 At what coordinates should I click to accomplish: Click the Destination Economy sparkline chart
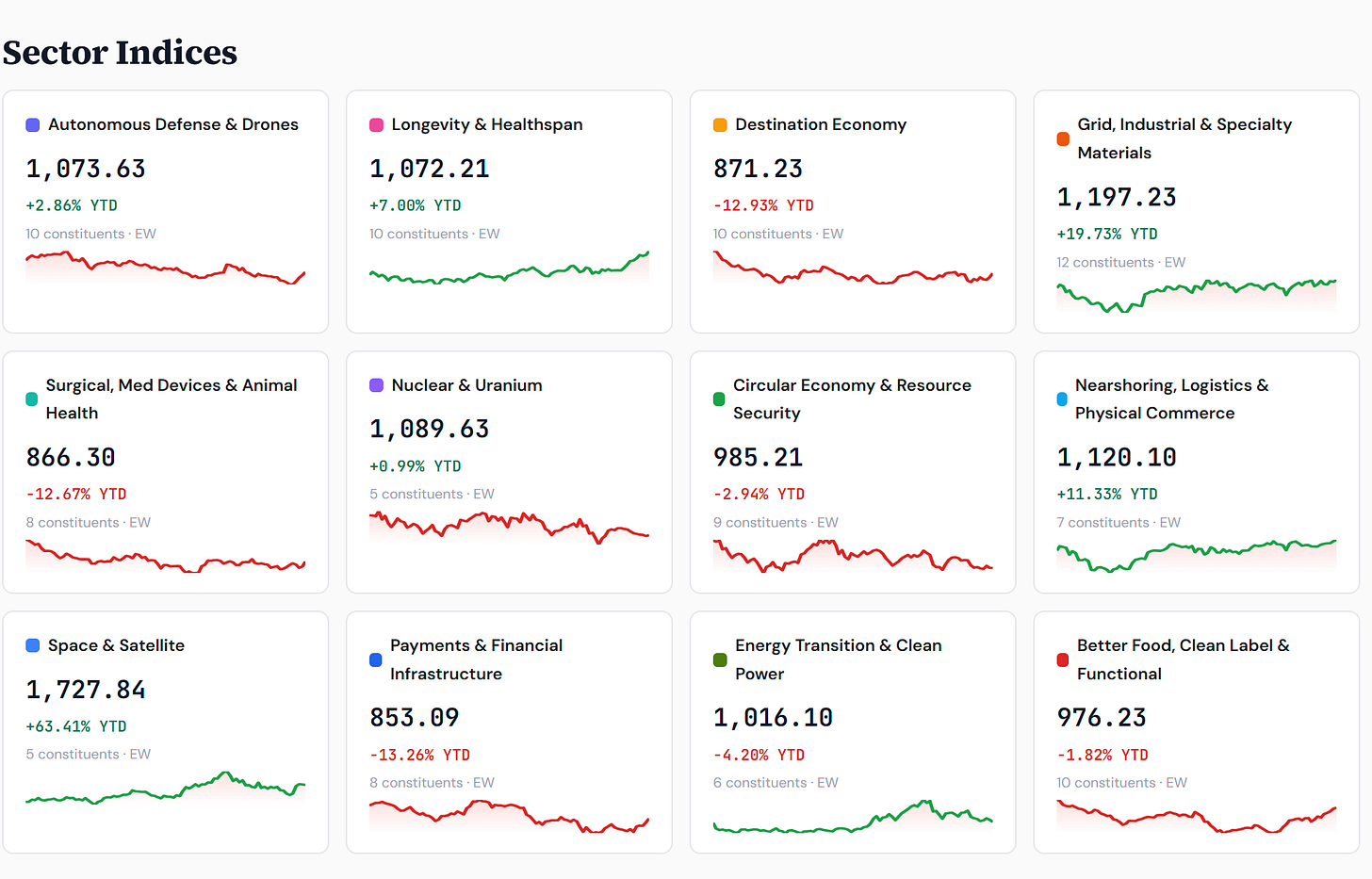tap(853, 268)
